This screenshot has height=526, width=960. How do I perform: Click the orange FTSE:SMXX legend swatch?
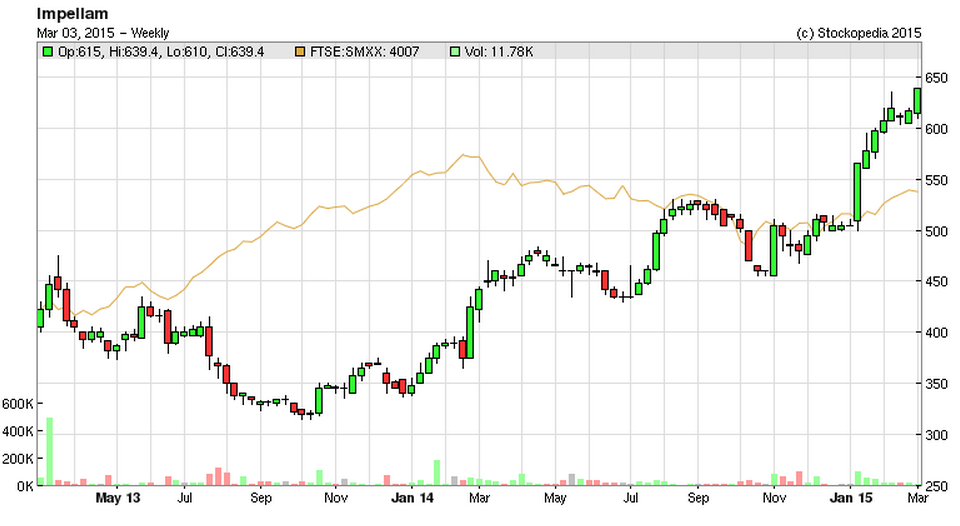tap(299, 52)
